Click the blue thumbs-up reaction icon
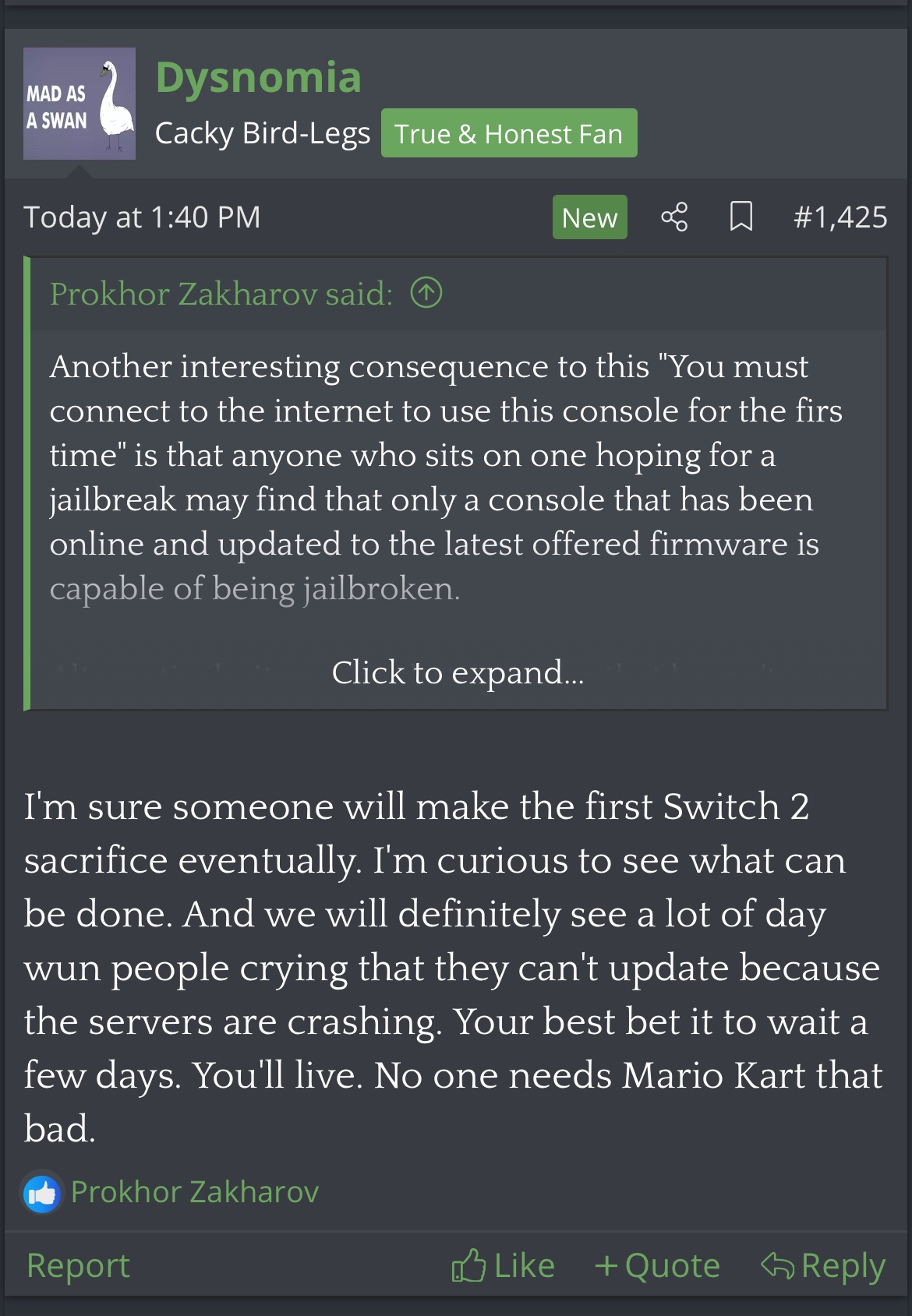 click(x=42, y=1192)
